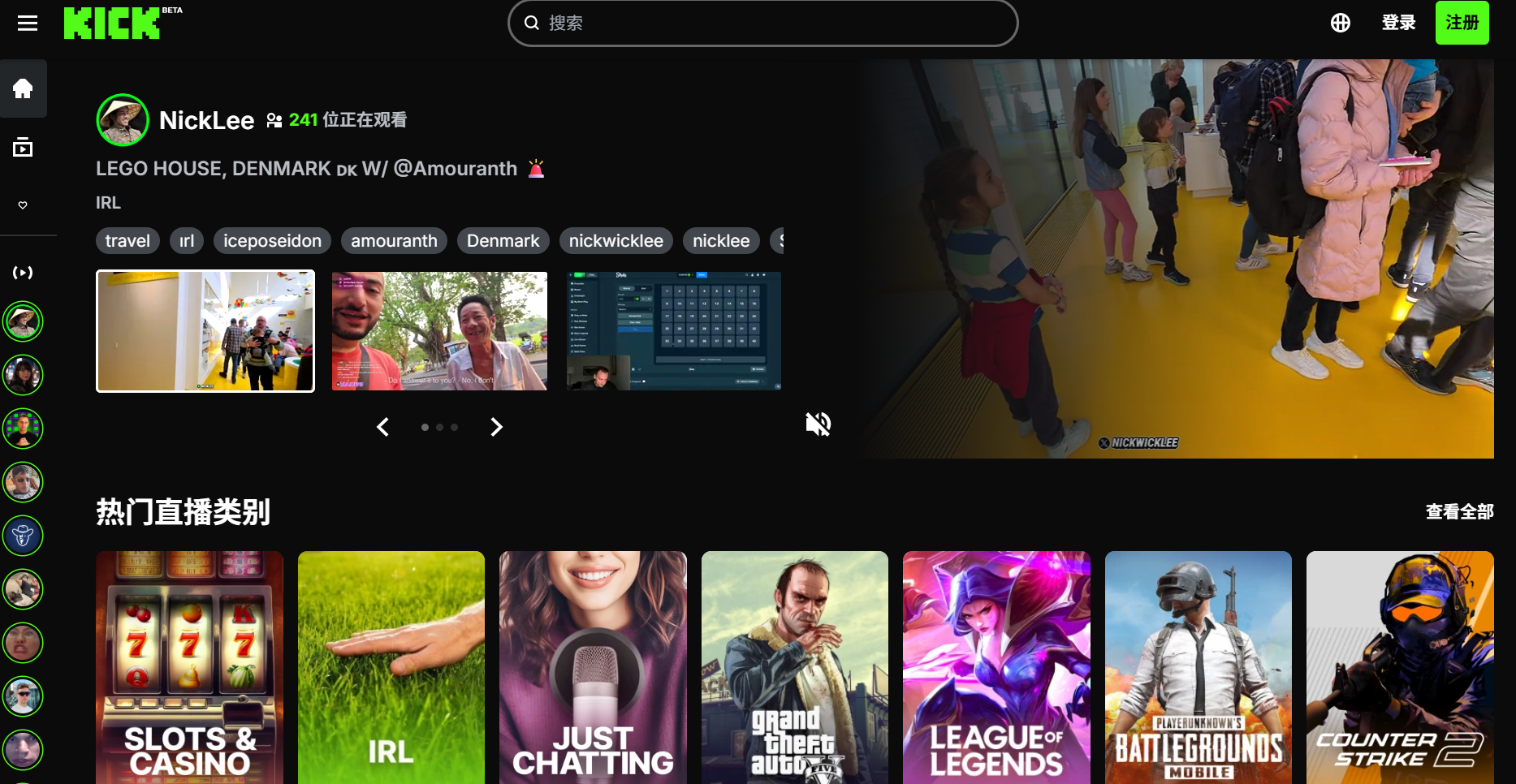
Task: Open the Slots & Casino category card
Action: pyautogui.click(x=189, y=667)
